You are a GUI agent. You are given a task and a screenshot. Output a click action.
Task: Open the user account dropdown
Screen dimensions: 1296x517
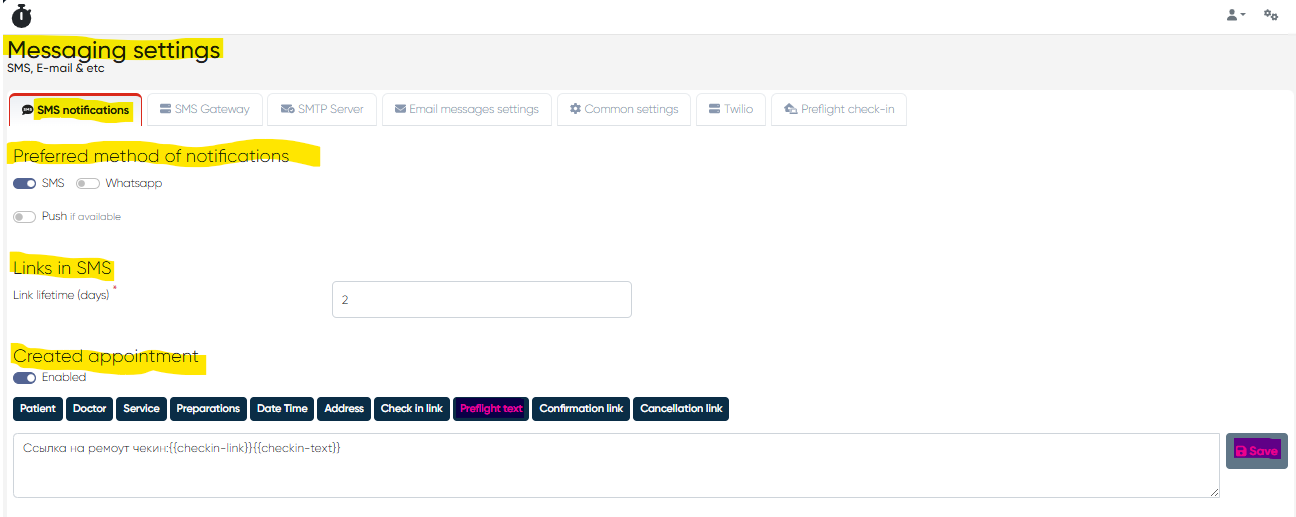[x=1236, y=15]
